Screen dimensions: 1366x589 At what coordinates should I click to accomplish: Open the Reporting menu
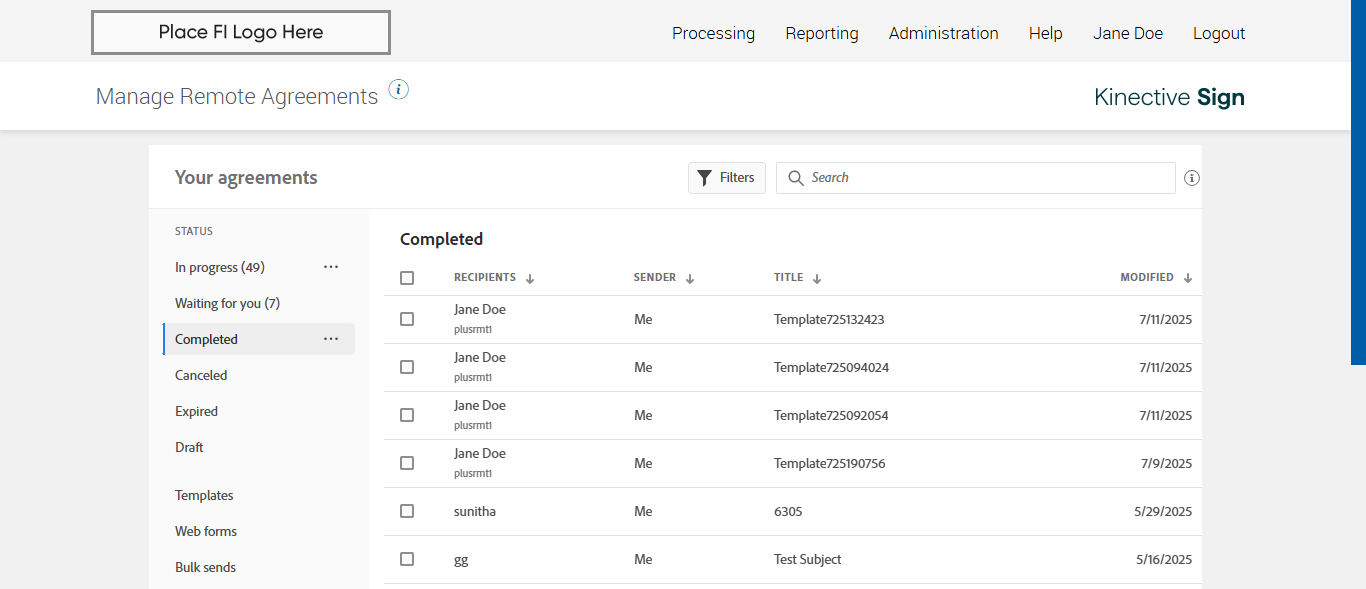[822, 33]
